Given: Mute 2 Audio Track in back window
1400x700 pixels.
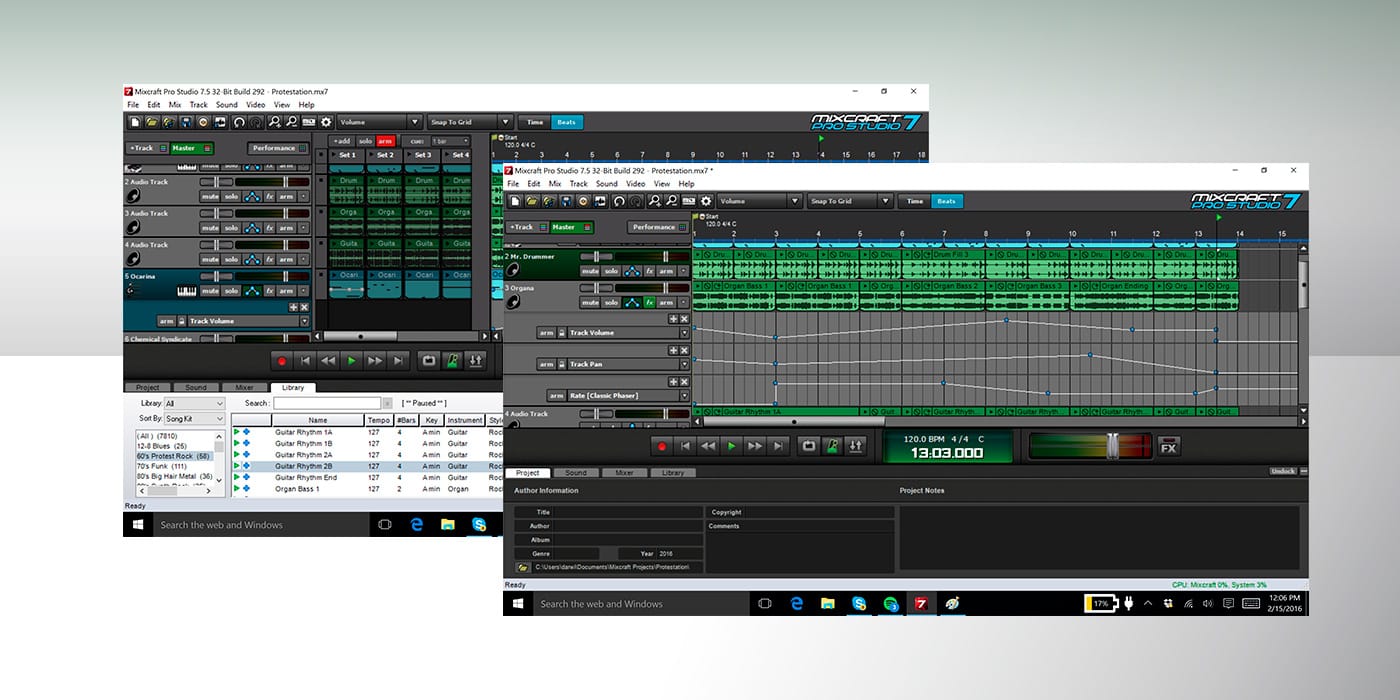Looking at the screenshot, I should point(210,196).
